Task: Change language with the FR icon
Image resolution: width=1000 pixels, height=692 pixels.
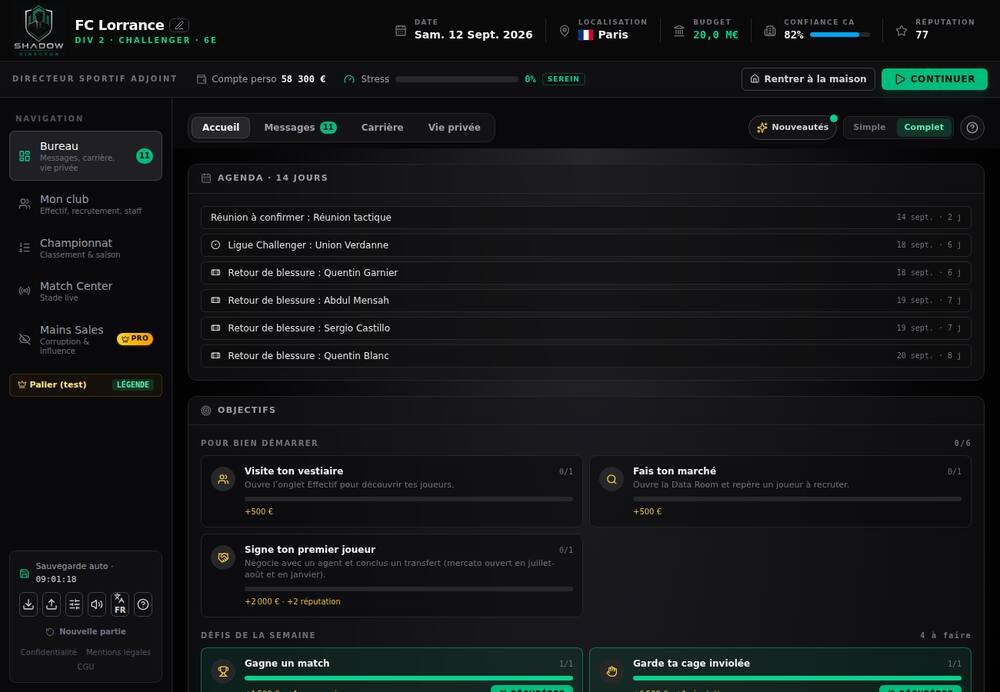Action: (120, 605)
